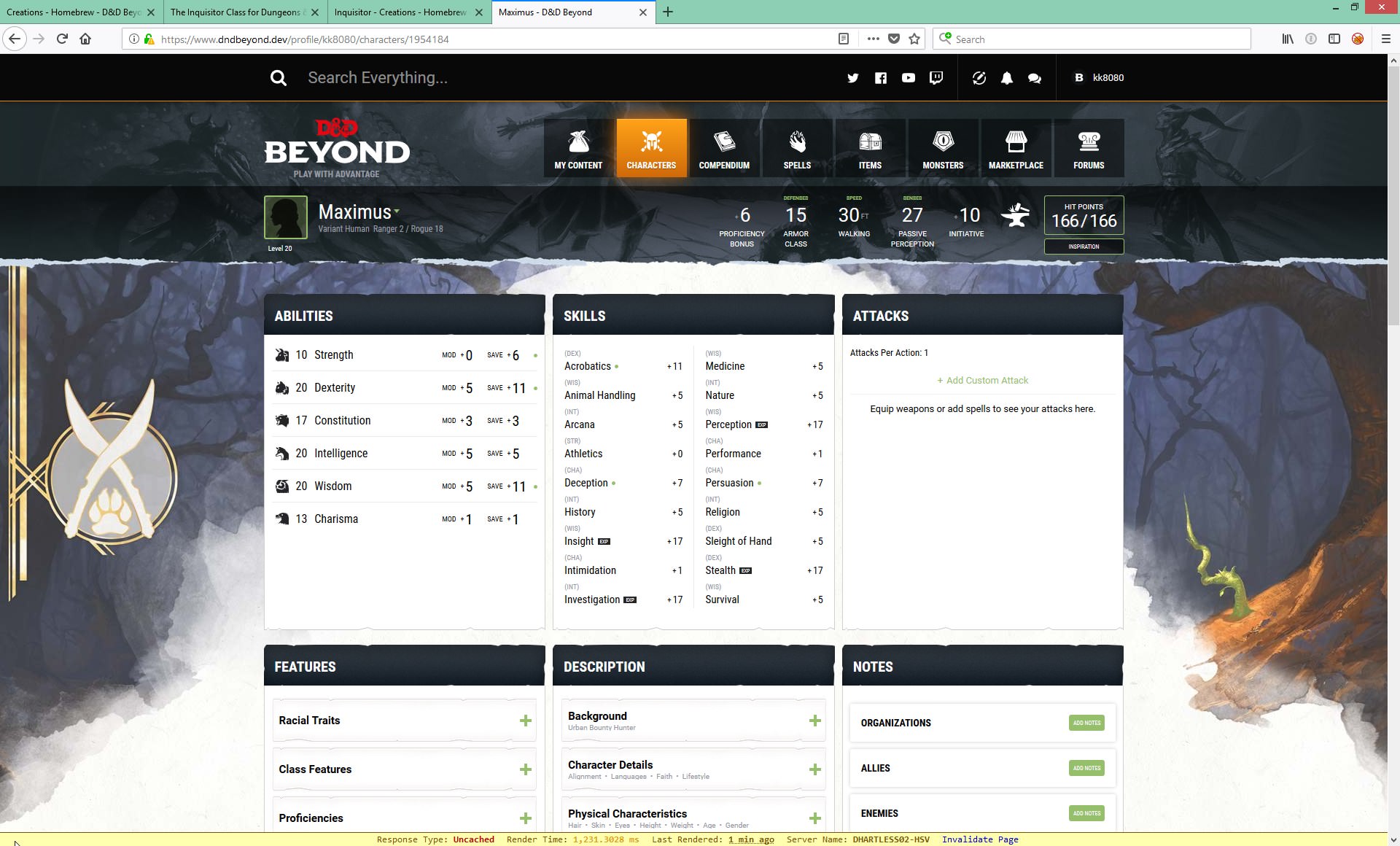Screen dimensions: 1400x846
Task: Open Compendium navigation item
Action: pos(724,148)
